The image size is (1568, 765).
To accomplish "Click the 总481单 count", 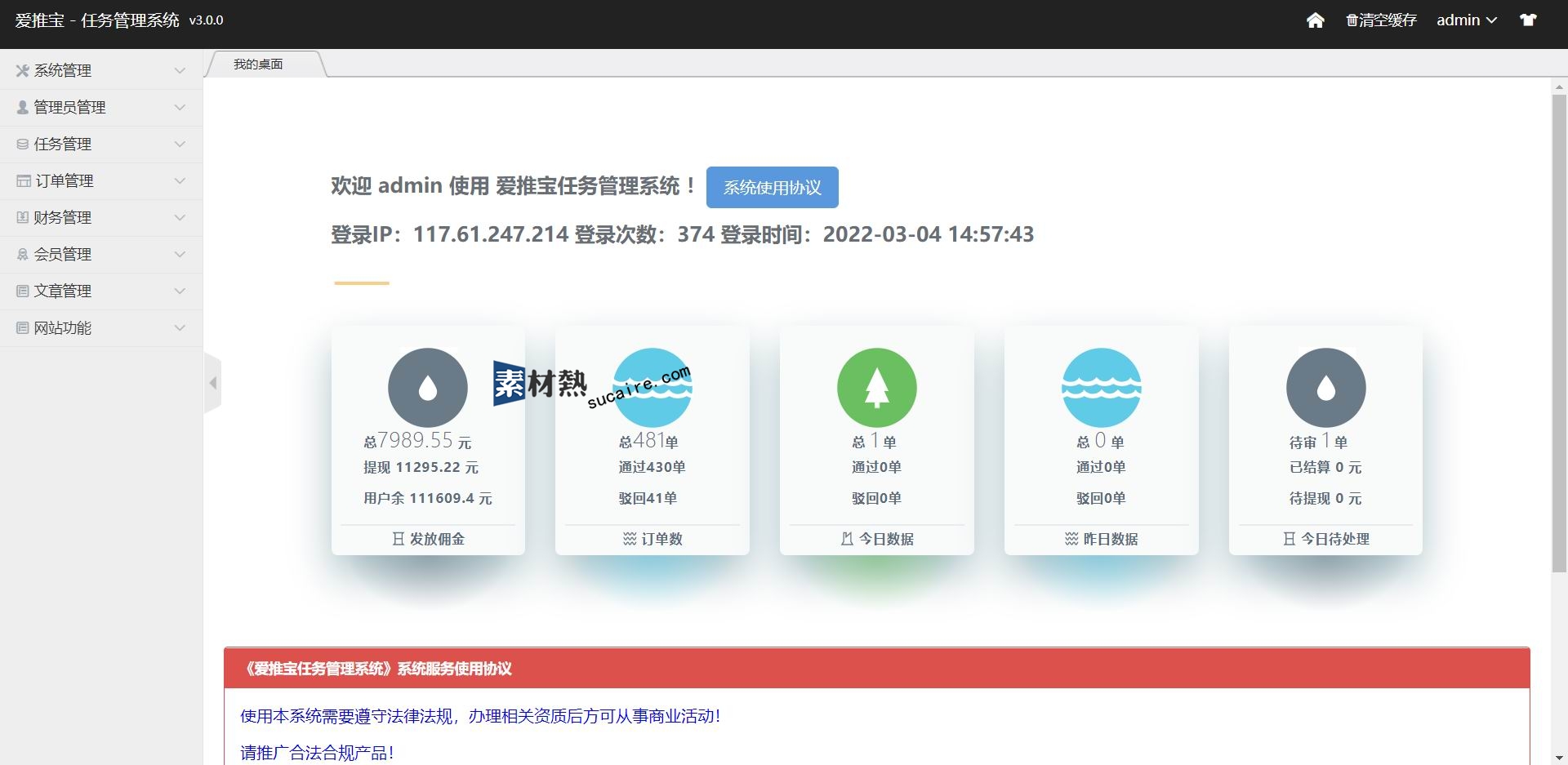I will (x=648, y=441).
